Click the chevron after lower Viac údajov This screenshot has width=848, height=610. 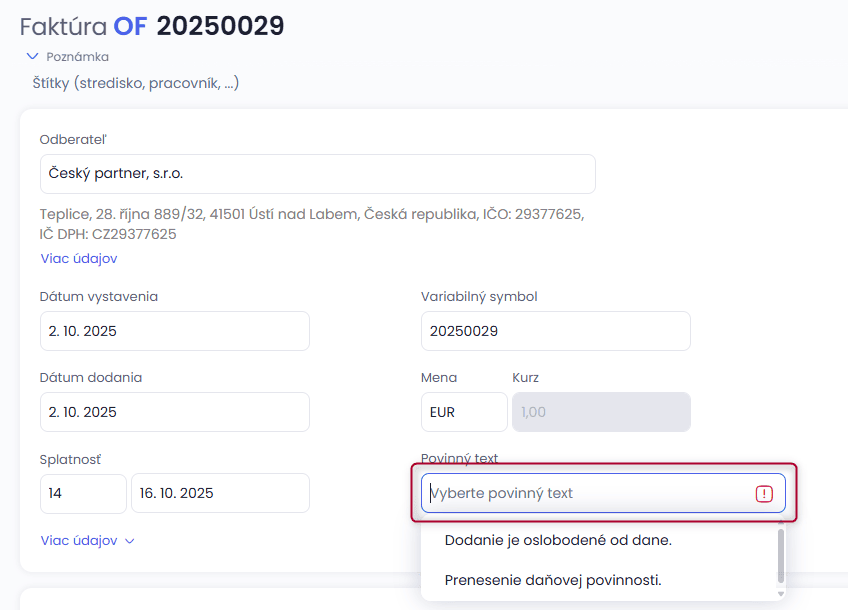130,541
